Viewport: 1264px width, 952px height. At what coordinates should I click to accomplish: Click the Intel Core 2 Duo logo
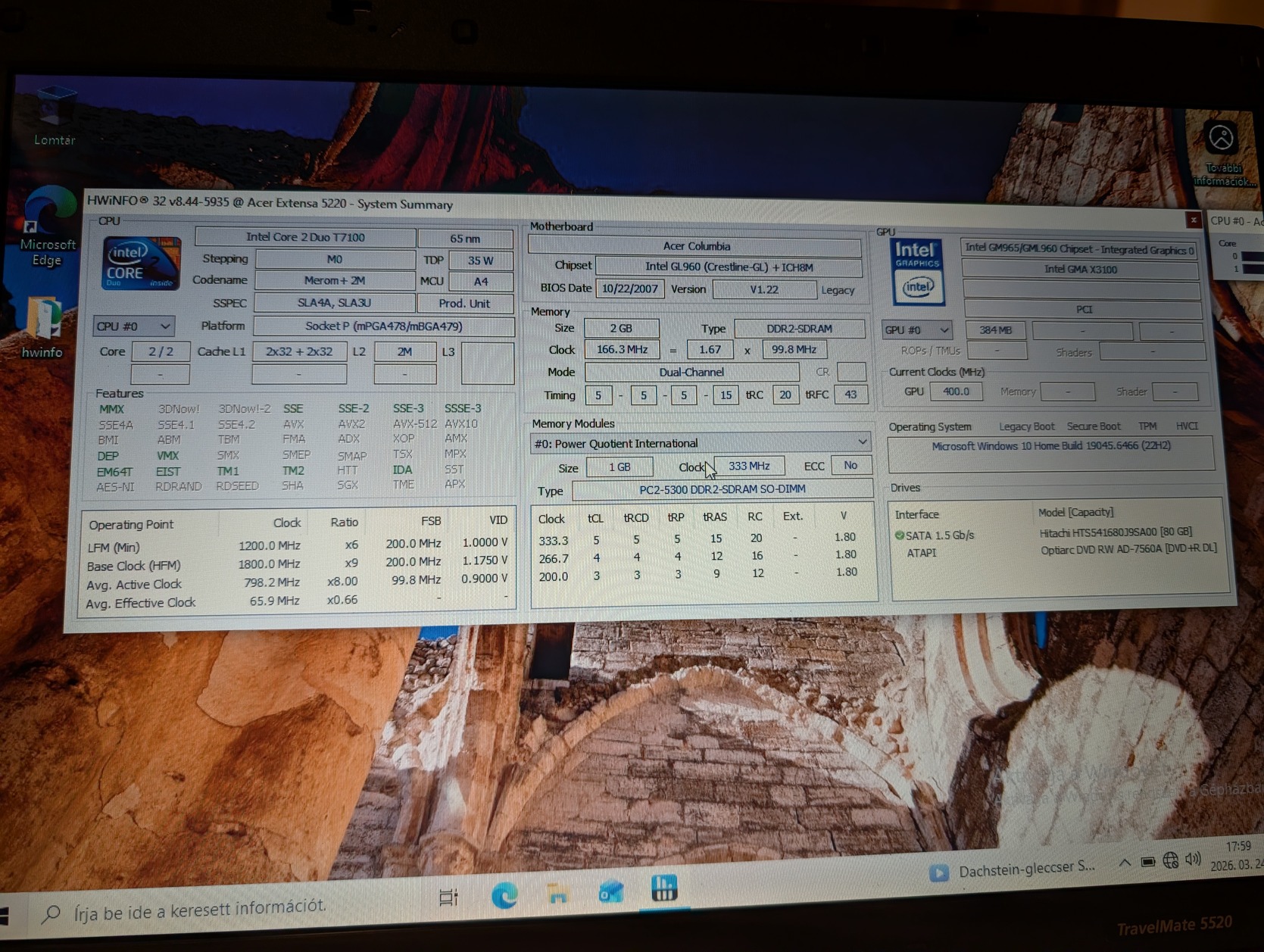(141, 264)
